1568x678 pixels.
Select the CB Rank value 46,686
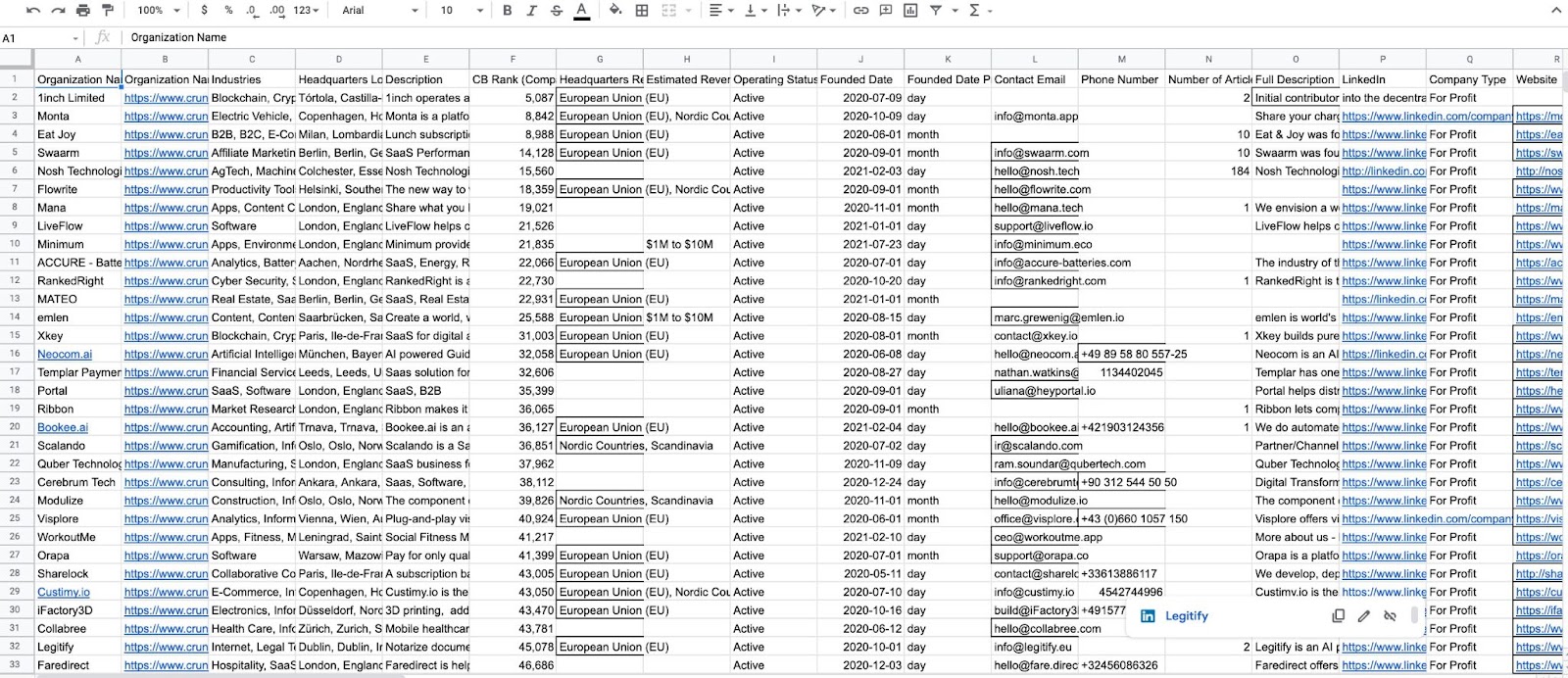pos(513,665)
